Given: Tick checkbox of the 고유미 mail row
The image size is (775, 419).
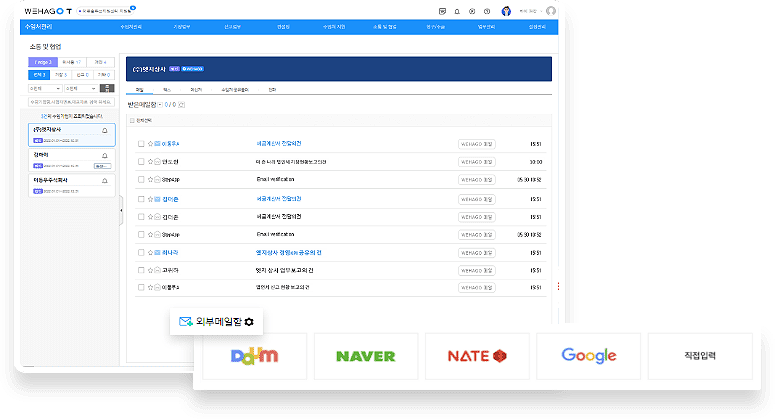Looking at the screenshot, I should tap(141, 270).
